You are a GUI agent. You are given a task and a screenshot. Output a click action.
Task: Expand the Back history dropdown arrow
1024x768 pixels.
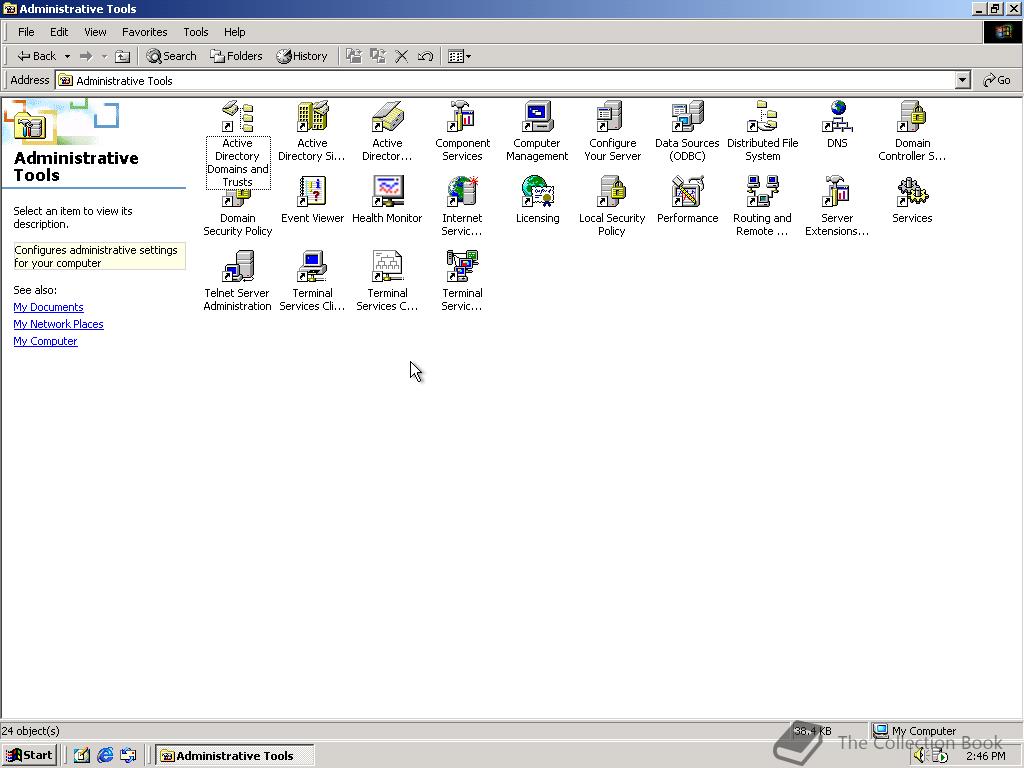click(67, 56)
